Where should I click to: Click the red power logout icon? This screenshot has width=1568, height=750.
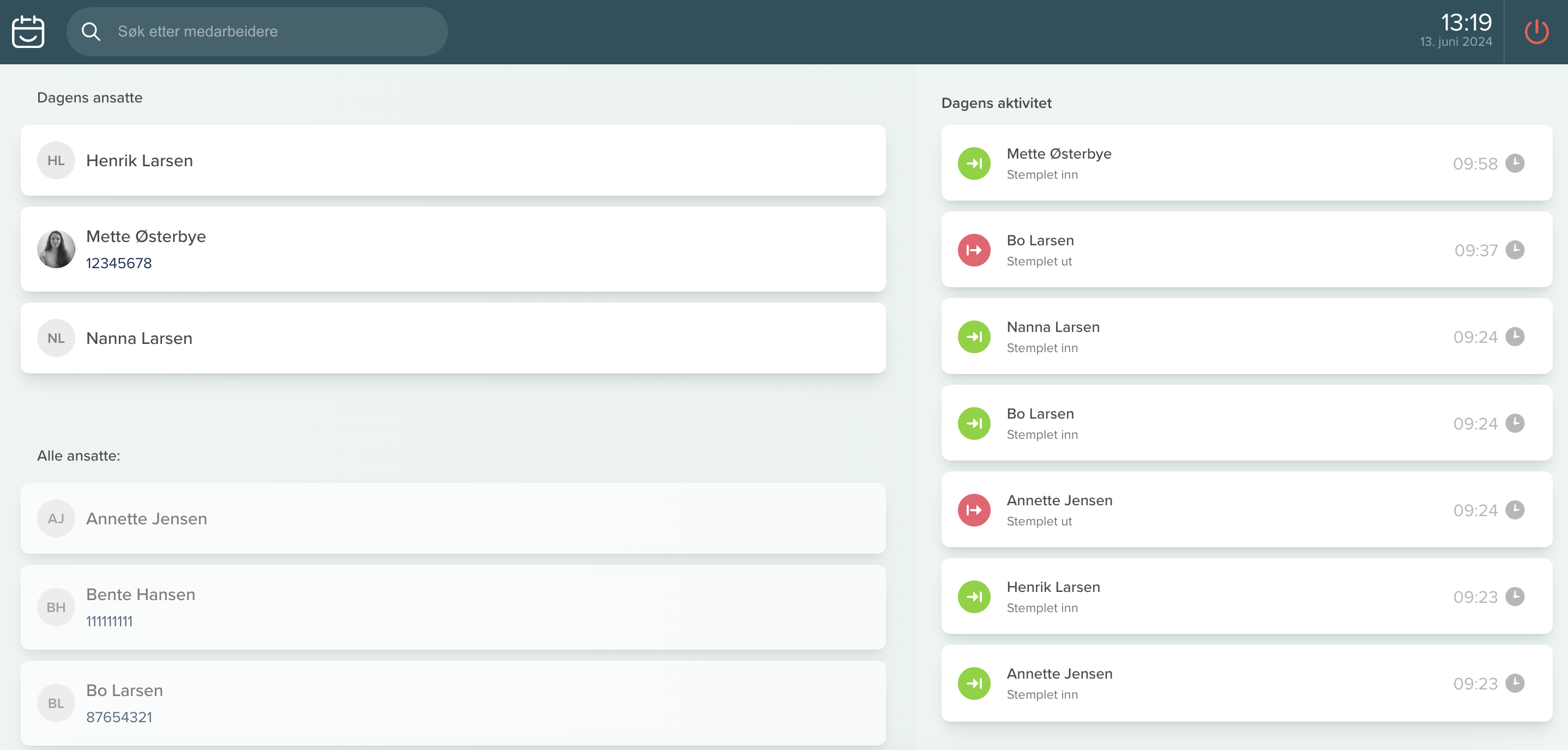(1536, 32)
